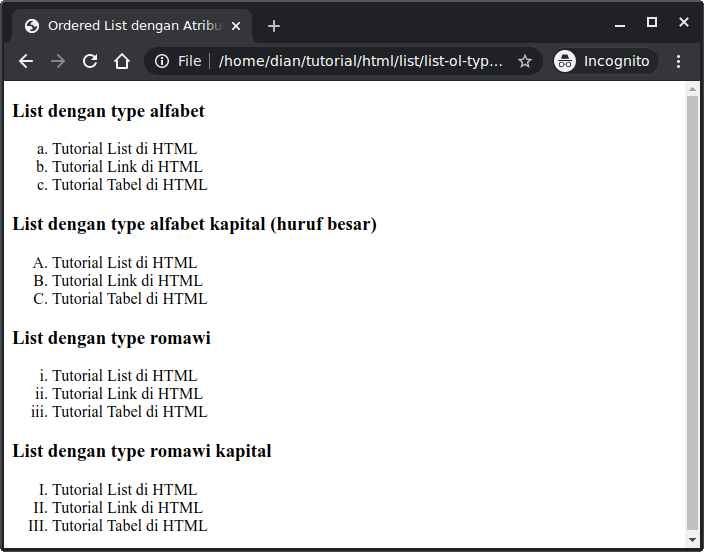Maximize the browser window
The height and width of the screenshot is (552, 704).
pyautogui.click(x=652, y=22)
